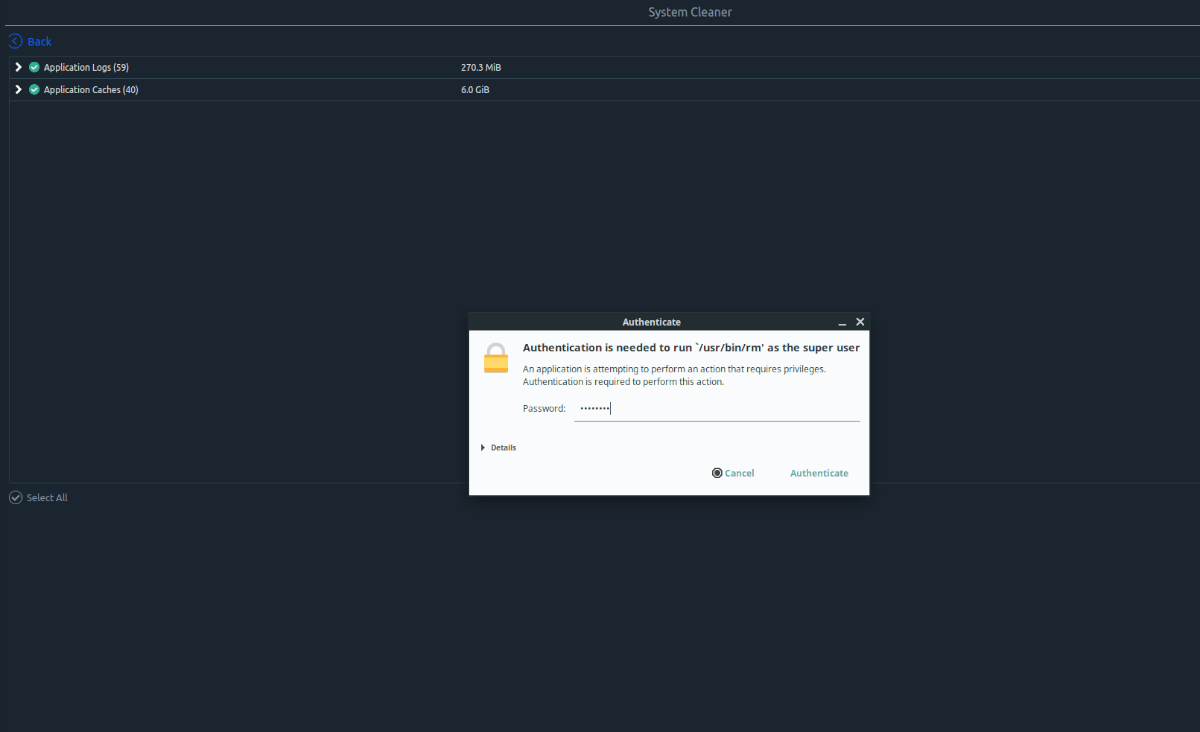Close the Authenticate dialog window
Viewport: 1200px width, 732px height.
coord(860,322)
